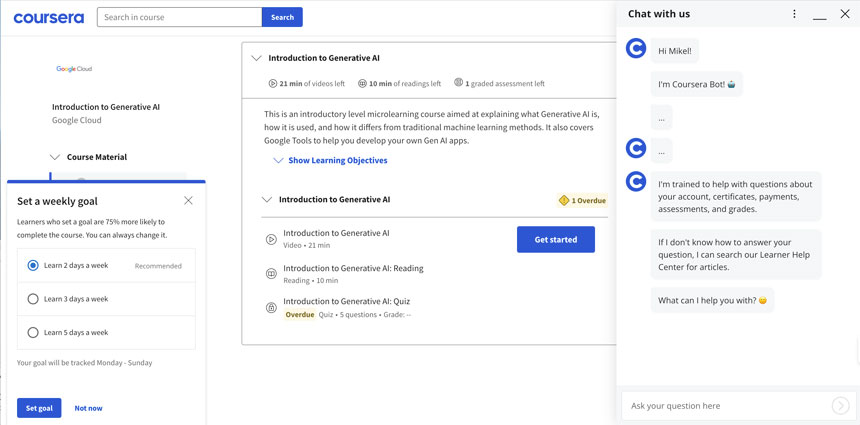The height and width of the screenshot is (425, 860).
Task: Click the quiz lock icon
Action: pyautogui.click(x=271, y=307)
